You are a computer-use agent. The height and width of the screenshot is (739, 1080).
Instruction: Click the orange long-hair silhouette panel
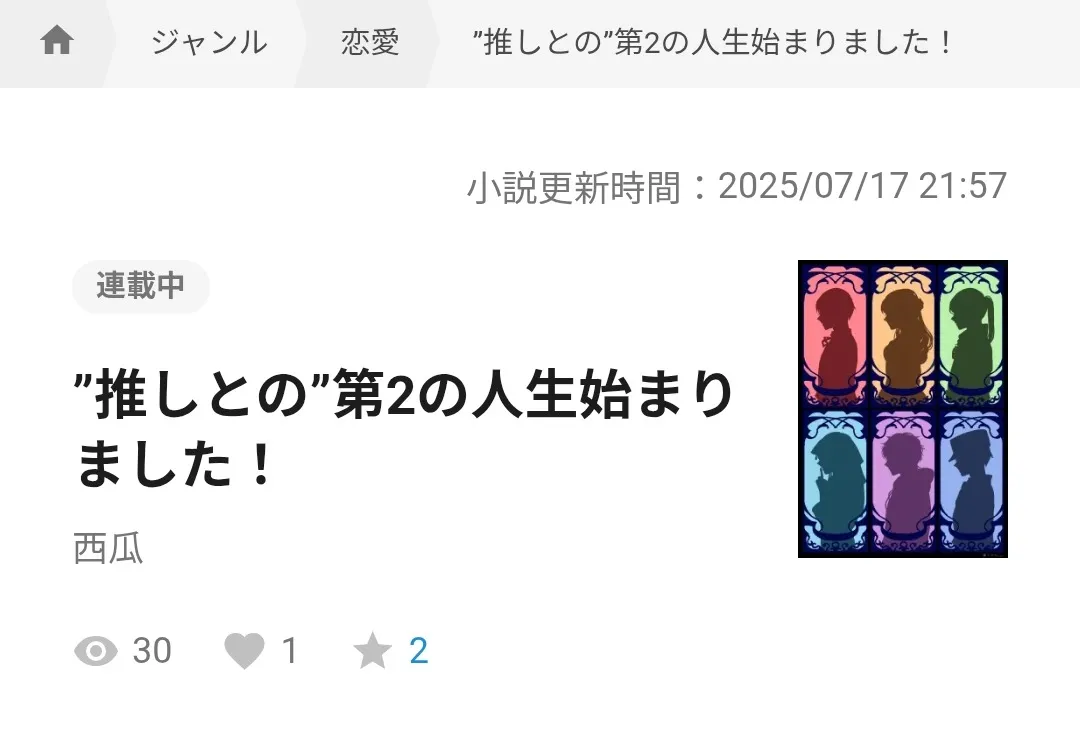[x=903, y=335]
